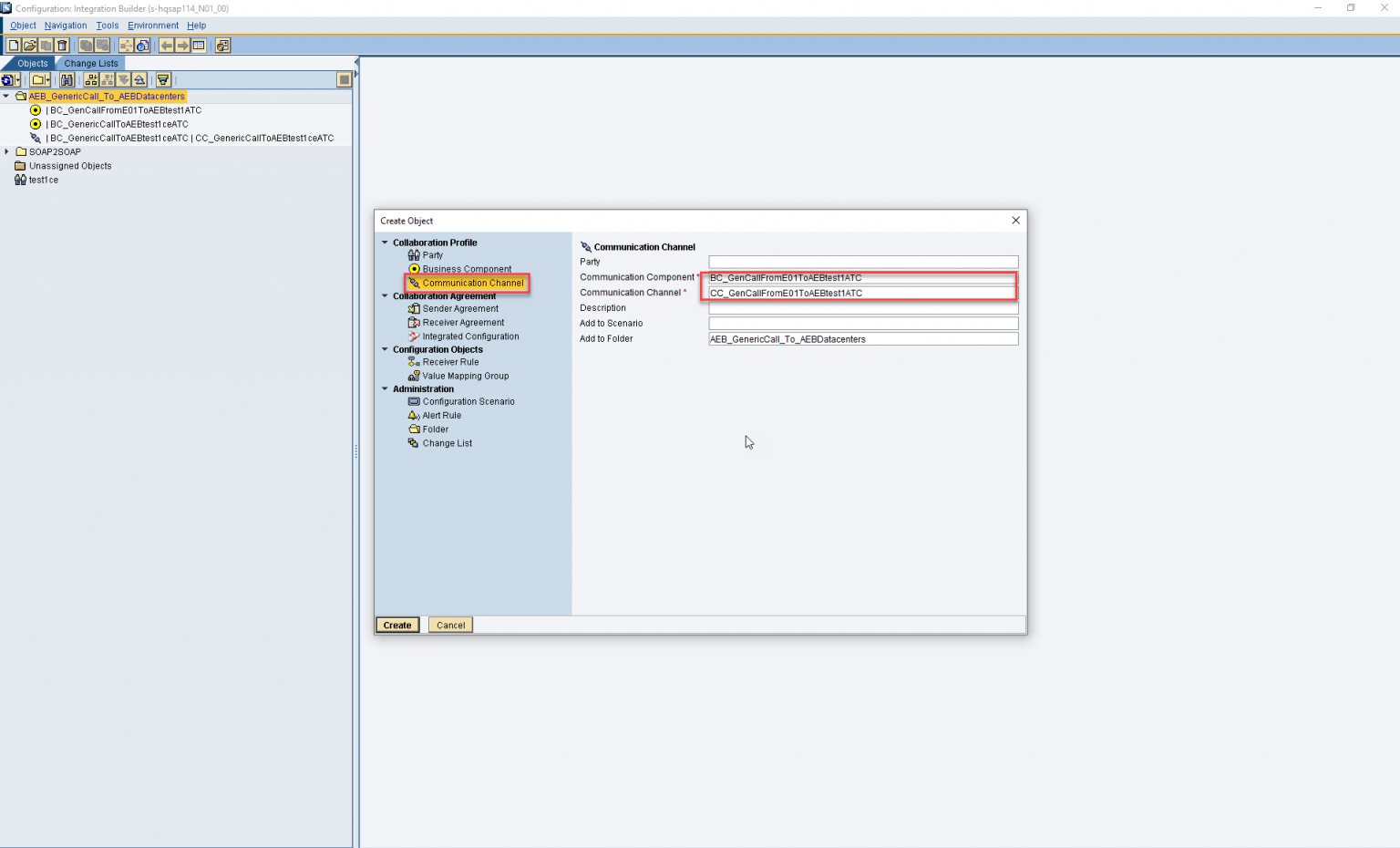Viewport: 1400px width, 848px height.
Task: Open an object using the open folder toolbar icon
Action: click(x=29, y=44)
